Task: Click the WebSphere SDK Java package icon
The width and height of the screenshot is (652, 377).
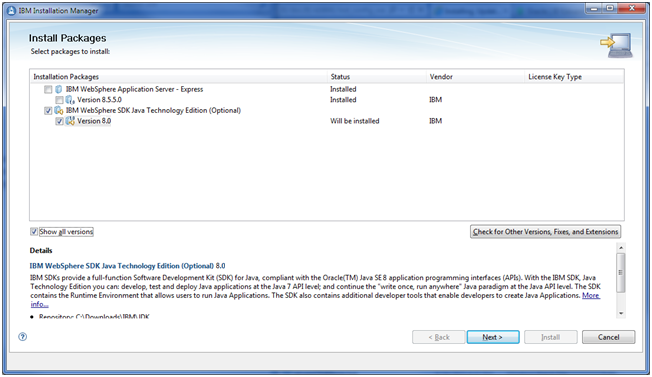Action: pyautogui.click(x=59, y=111)
